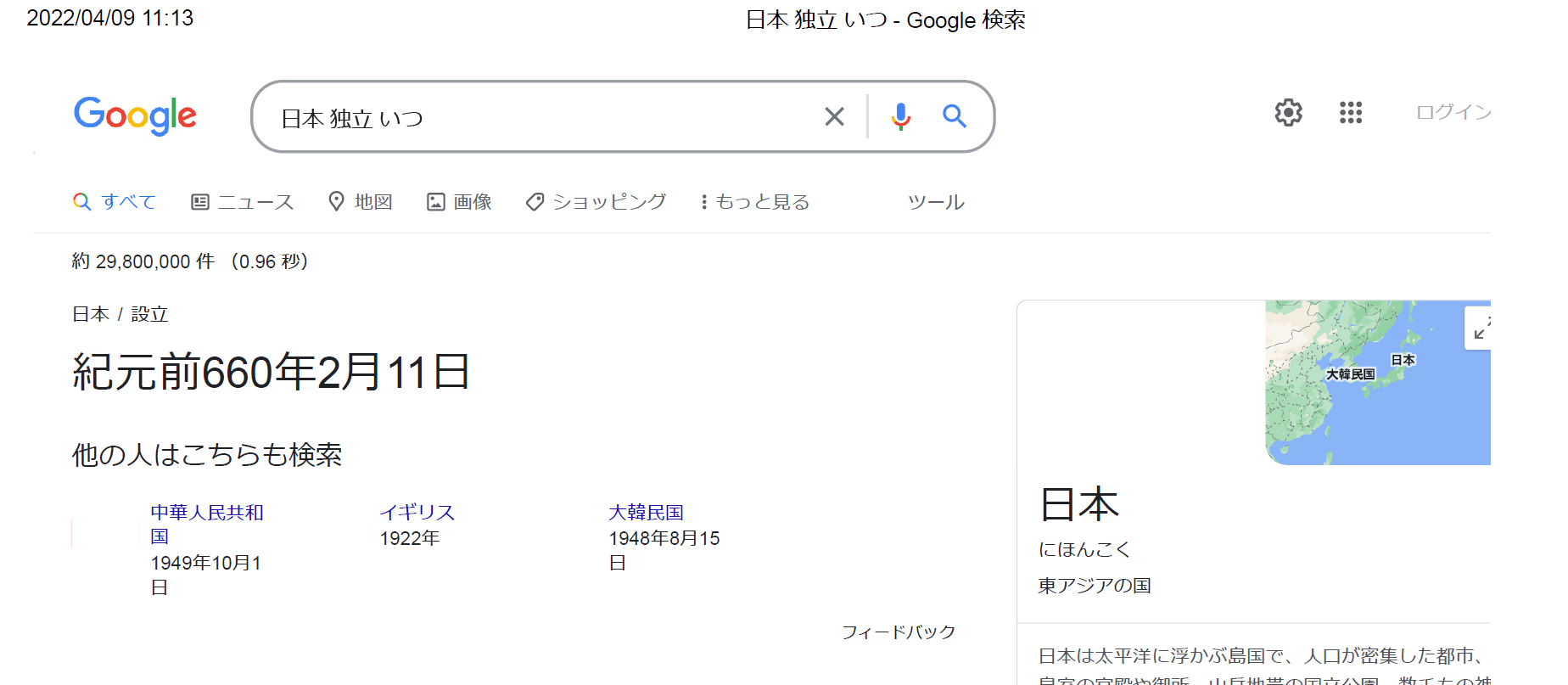
Task: Open the 大韓民国 related link
Action: tap(646, 513)
